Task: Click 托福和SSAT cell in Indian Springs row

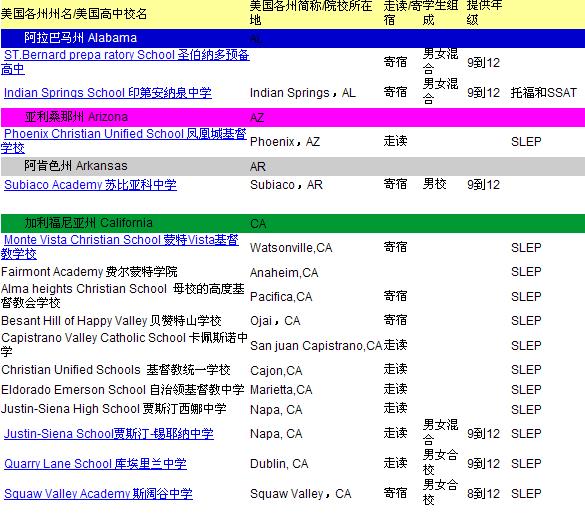Action: (544, 93)
